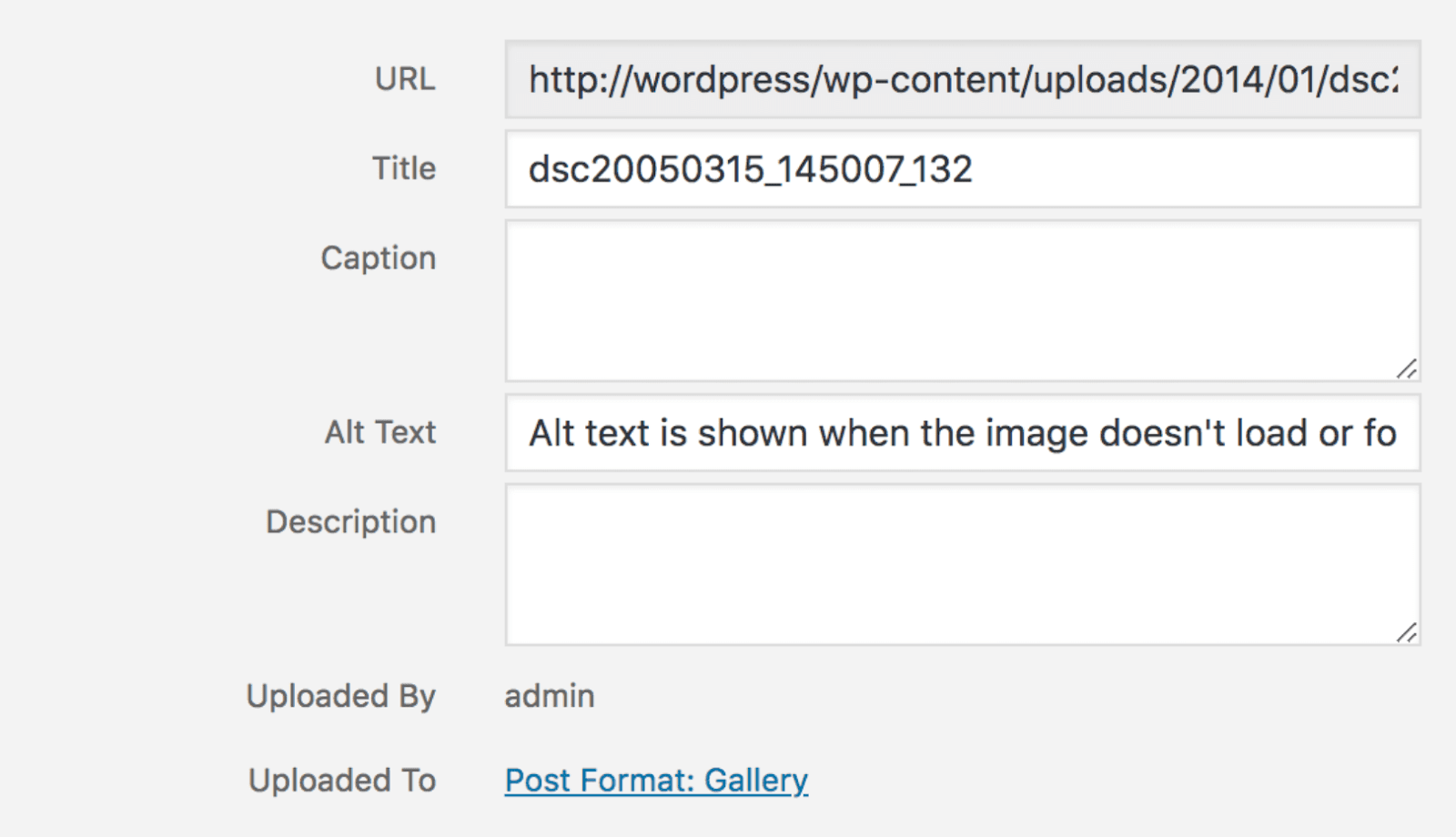
Task: Click into the empty Caption textarea
Action: [x=963, y=300]
